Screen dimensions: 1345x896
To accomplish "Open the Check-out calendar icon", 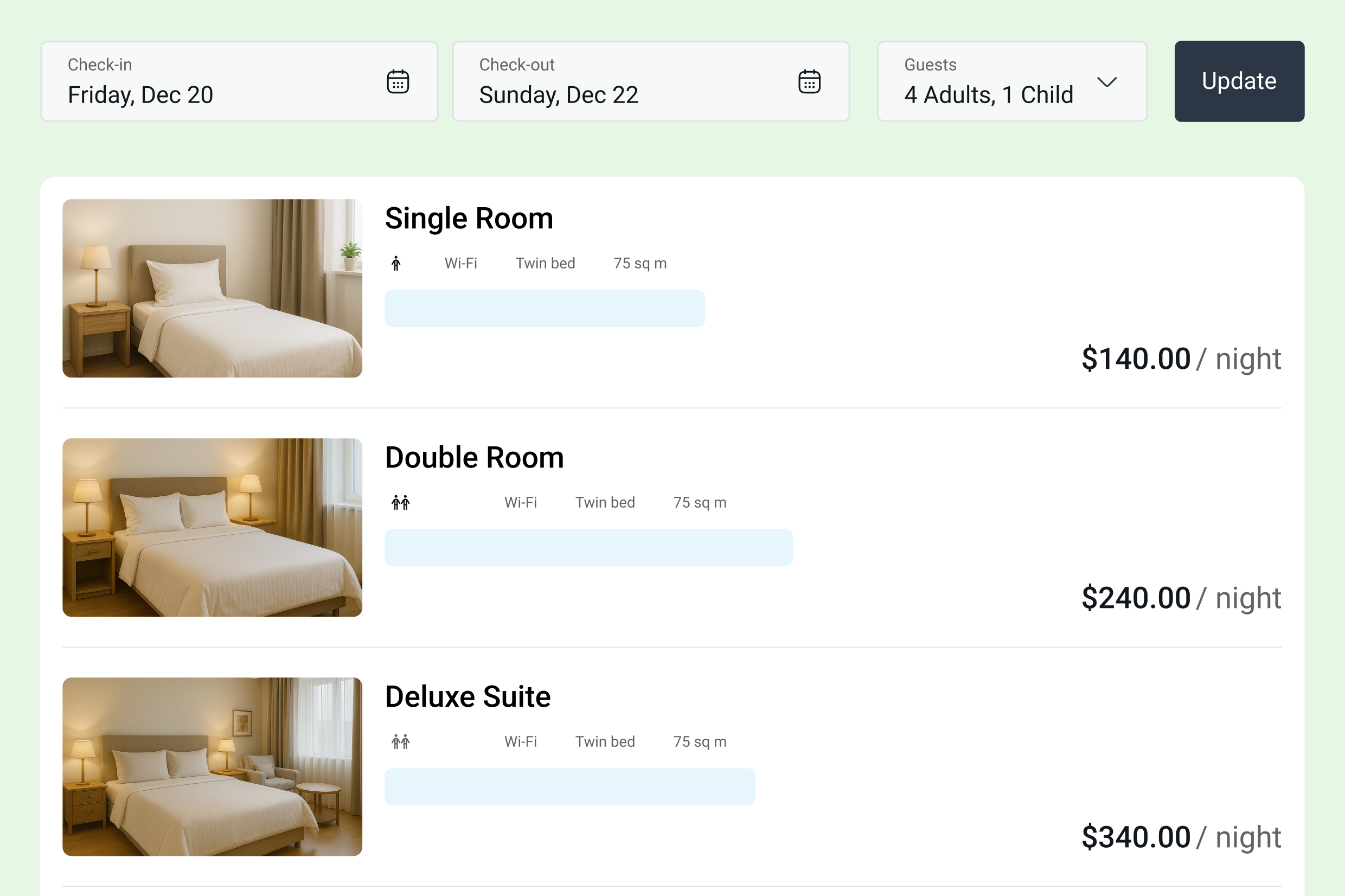I will tap(809, 81).
